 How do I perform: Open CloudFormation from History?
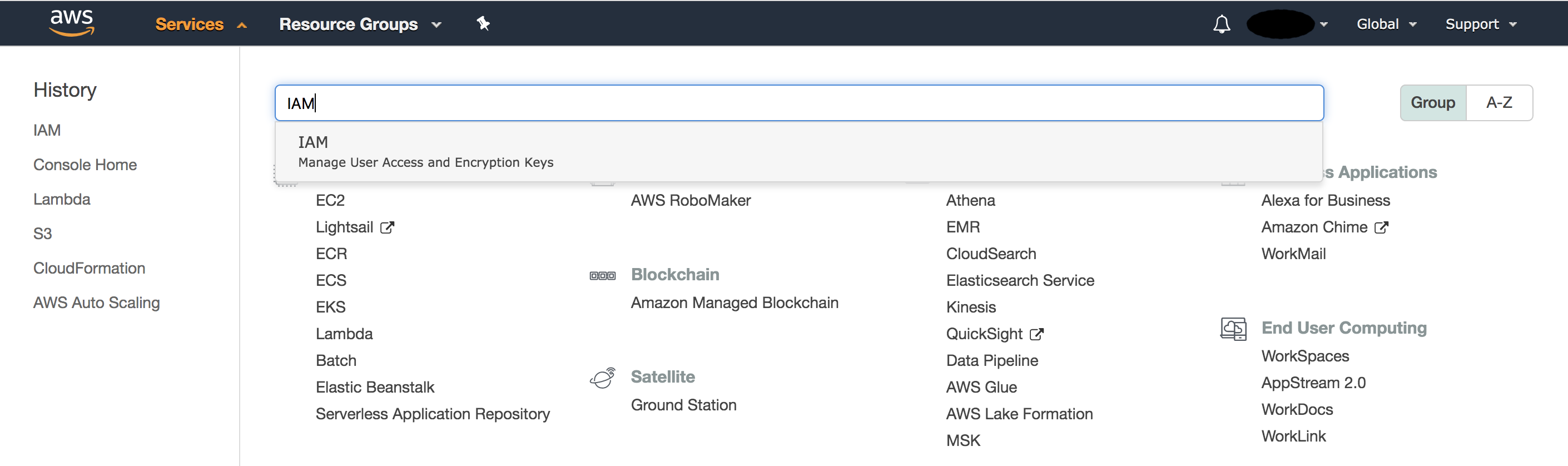tap(89, 269)
